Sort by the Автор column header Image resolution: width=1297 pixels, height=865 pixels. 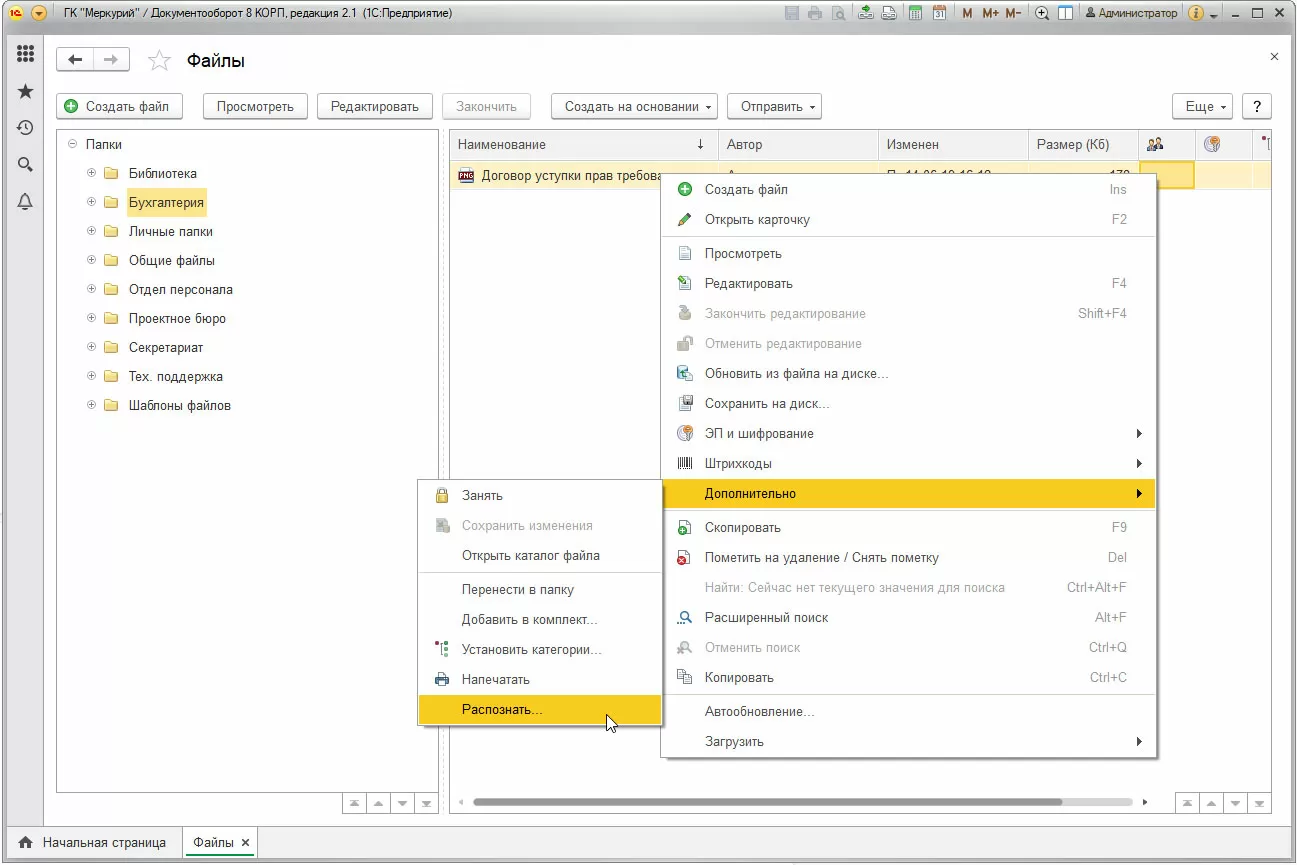798,144
